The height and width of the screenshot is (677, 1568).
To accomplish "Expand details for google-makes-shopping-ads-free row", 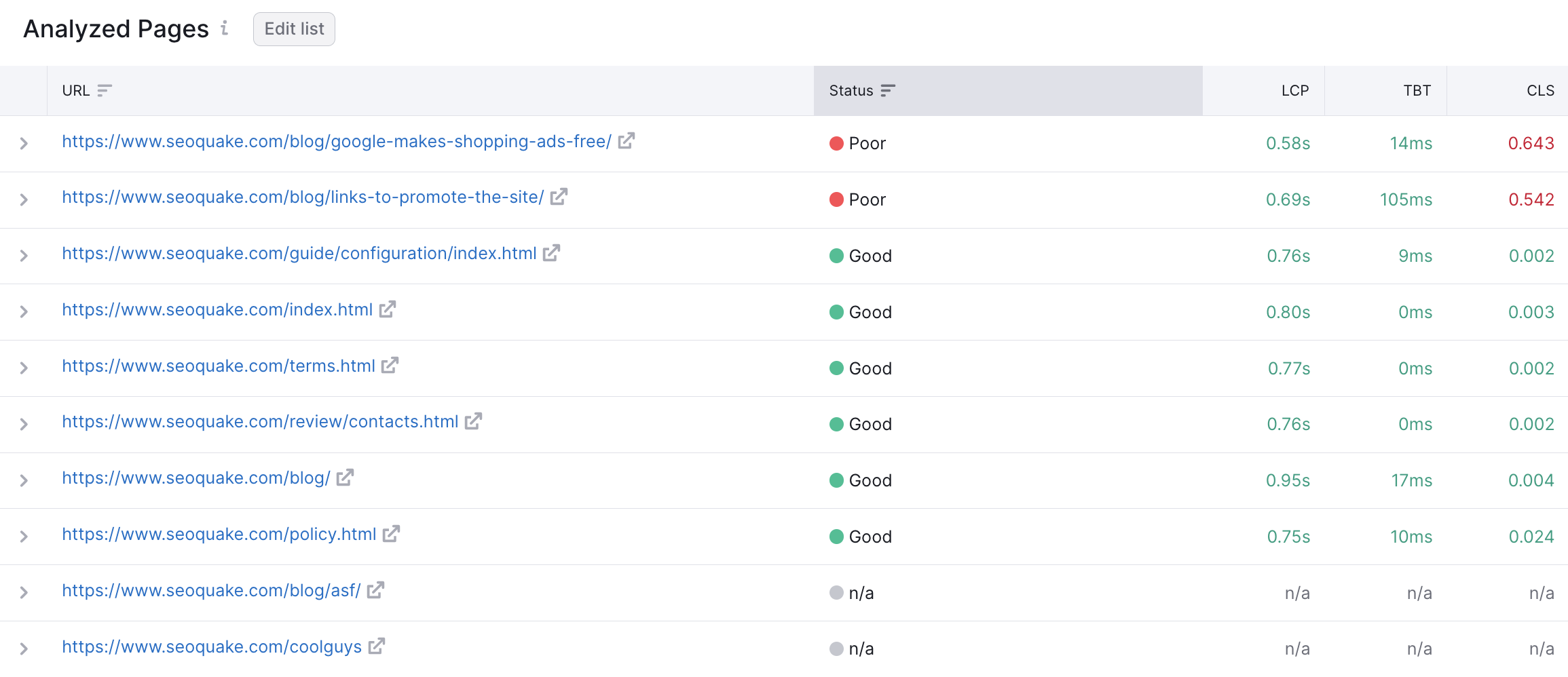I will [x=24, y=143].
